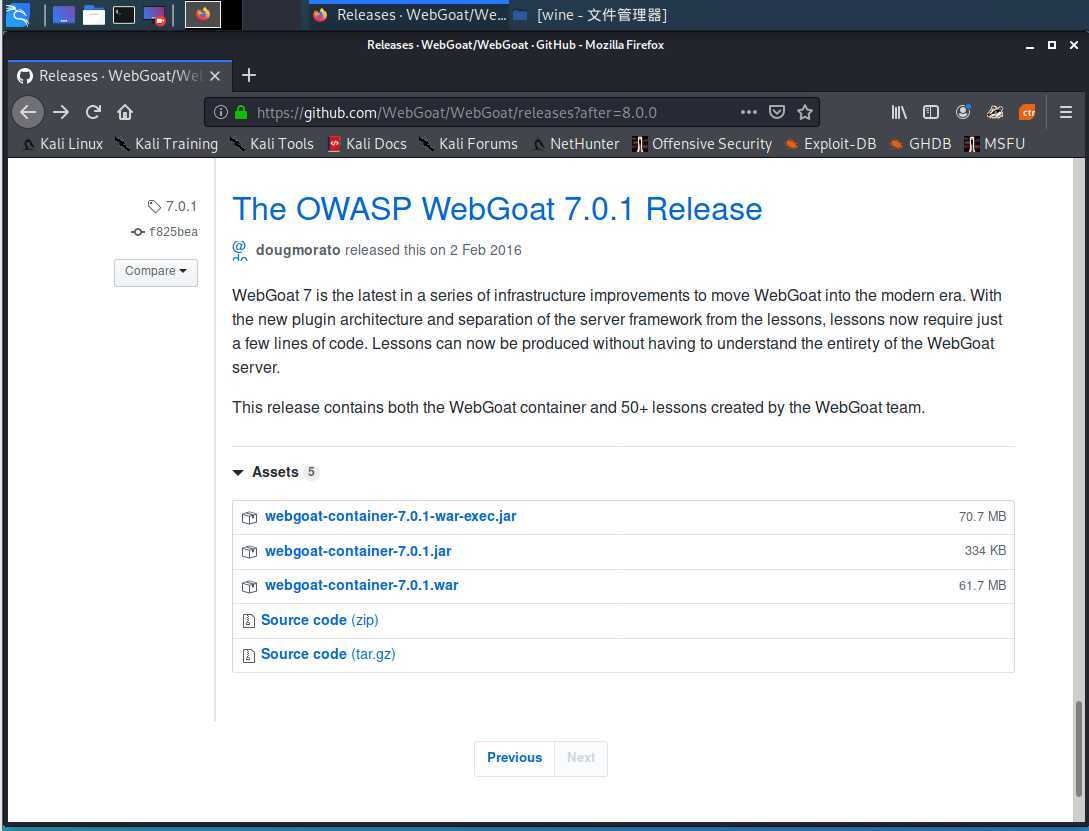The width and height of the screenshot is (1089, 831).
Task: Open Kali Training bookmark
Action: [167, 144]
